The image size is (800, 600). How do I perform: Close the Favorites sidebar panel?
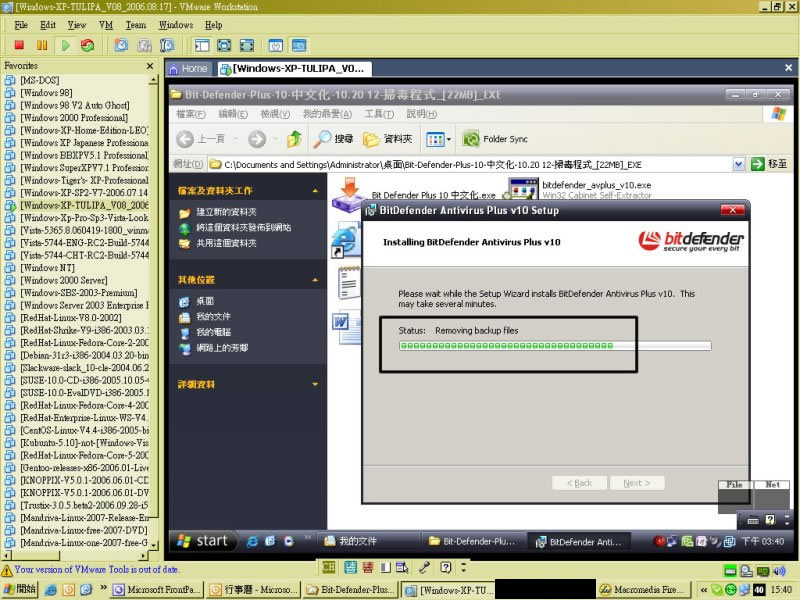pyautogui.click(x=150, y=66)
